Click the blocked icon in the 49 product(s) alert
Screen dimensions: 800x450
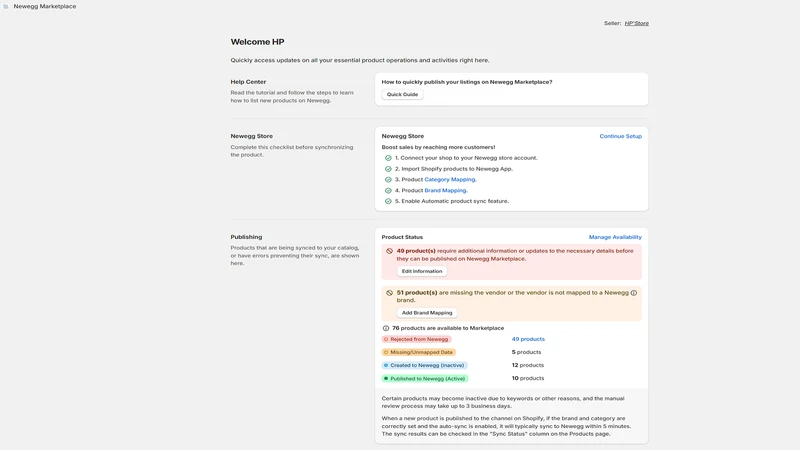pyautogui.click(x=389, y=251)
